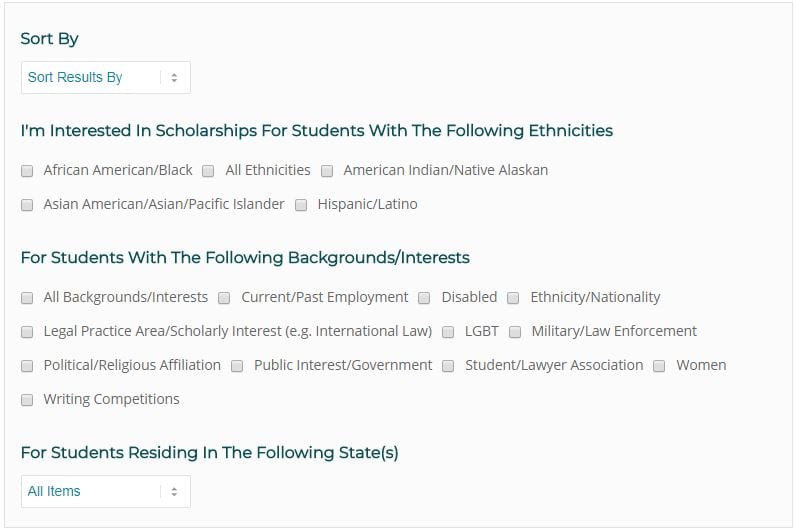Tick the All Ethnicities checkbox
Viewport: 796px width, 532px height.
tap(208, 171)
